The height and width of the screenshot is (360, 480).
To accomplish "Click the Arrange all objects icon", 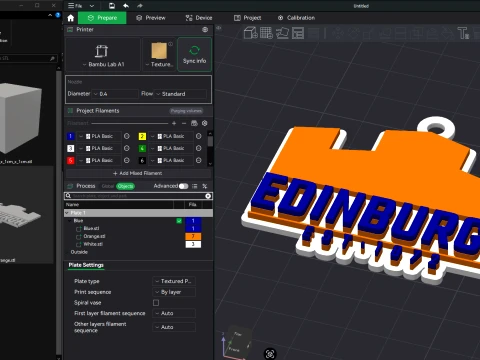I will 298,33.
